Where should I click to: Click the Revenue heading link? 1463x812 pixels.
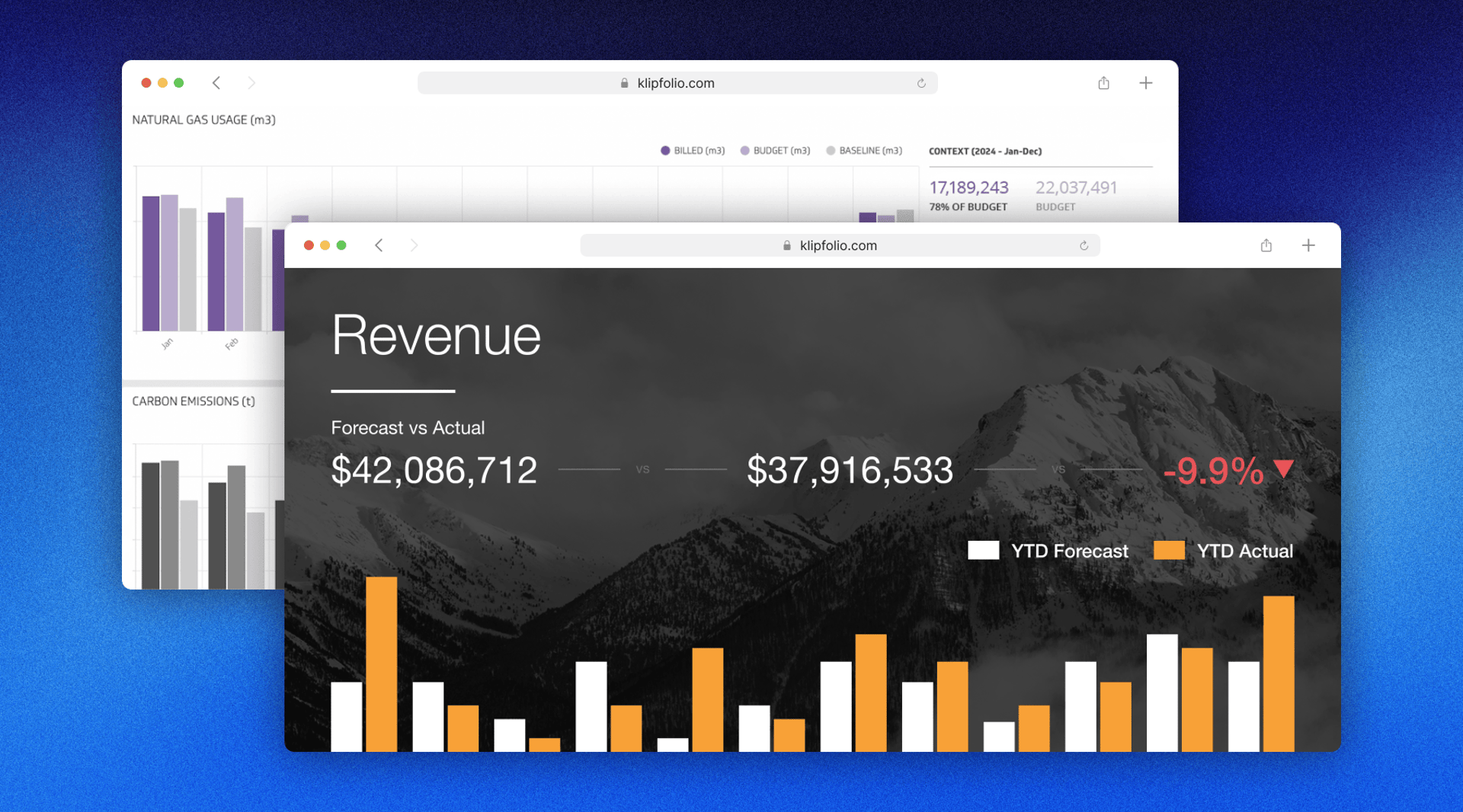(x=436, y=335)
